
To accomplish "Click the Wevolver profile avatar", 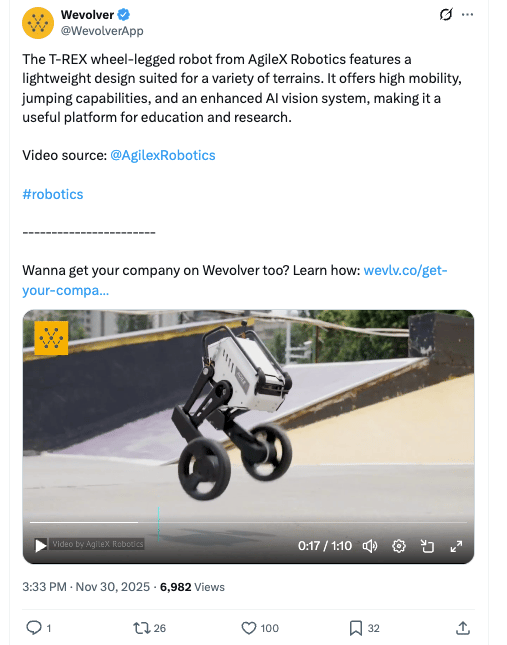I will pos(38,23).
